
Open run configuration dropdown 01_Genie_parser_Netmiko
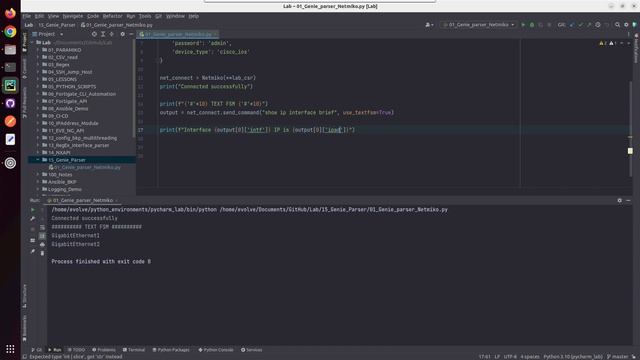[x=478, y=25]
